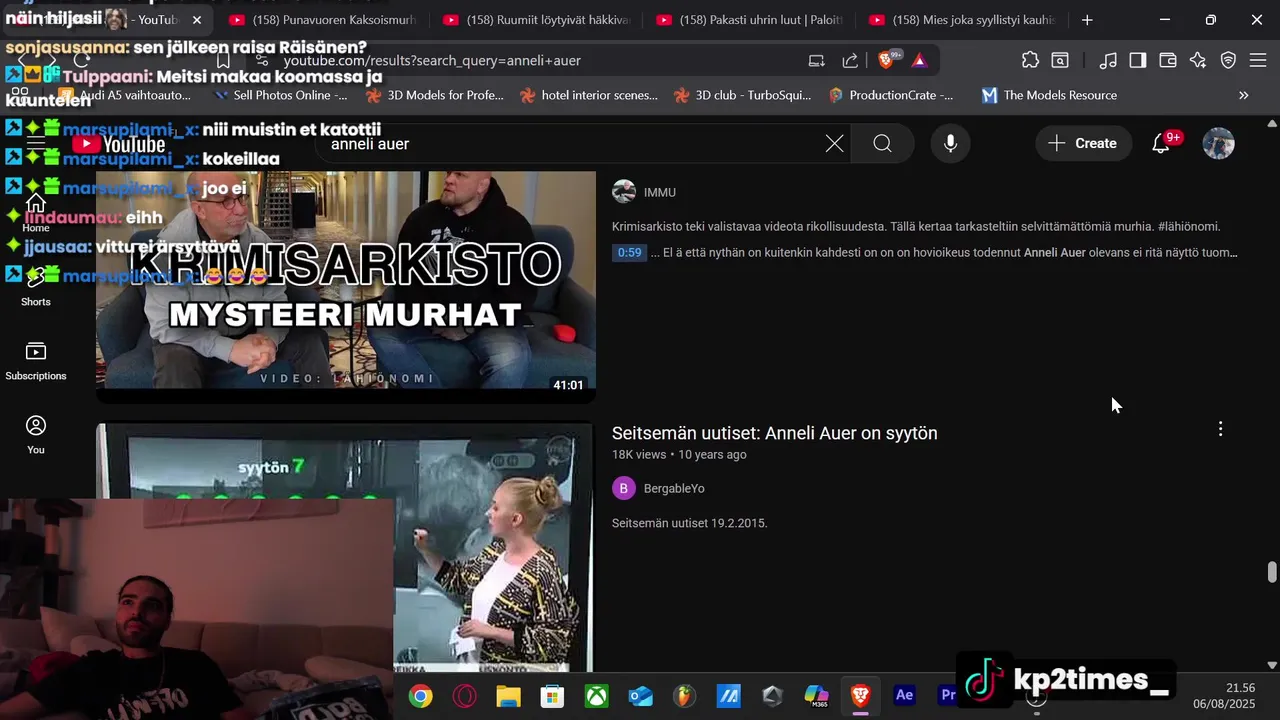The height and width of the screenshot is (720, 1280).
Task: Open Outlook from taskbar
Action: 640,695
